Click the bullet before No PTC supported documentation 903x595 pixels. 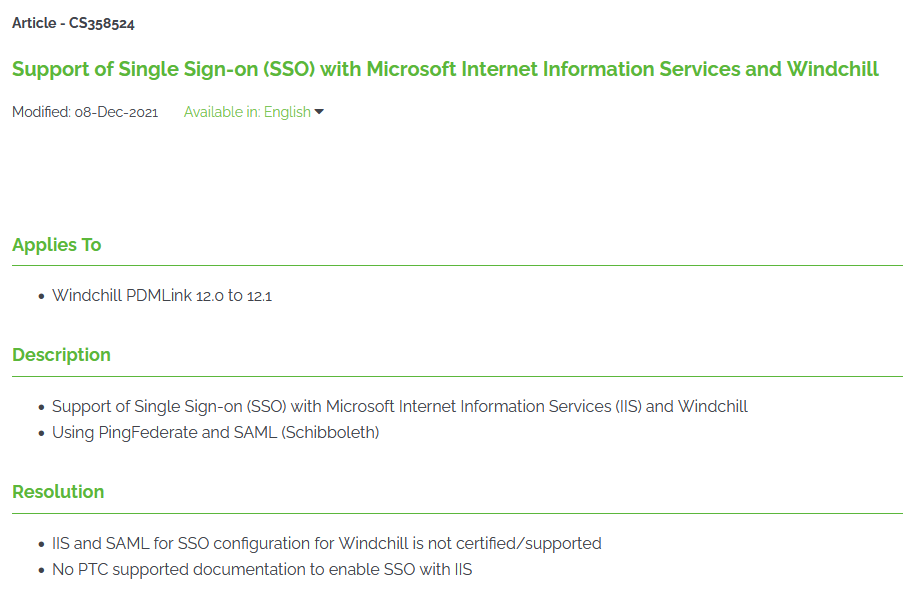[x=41, y=571]
